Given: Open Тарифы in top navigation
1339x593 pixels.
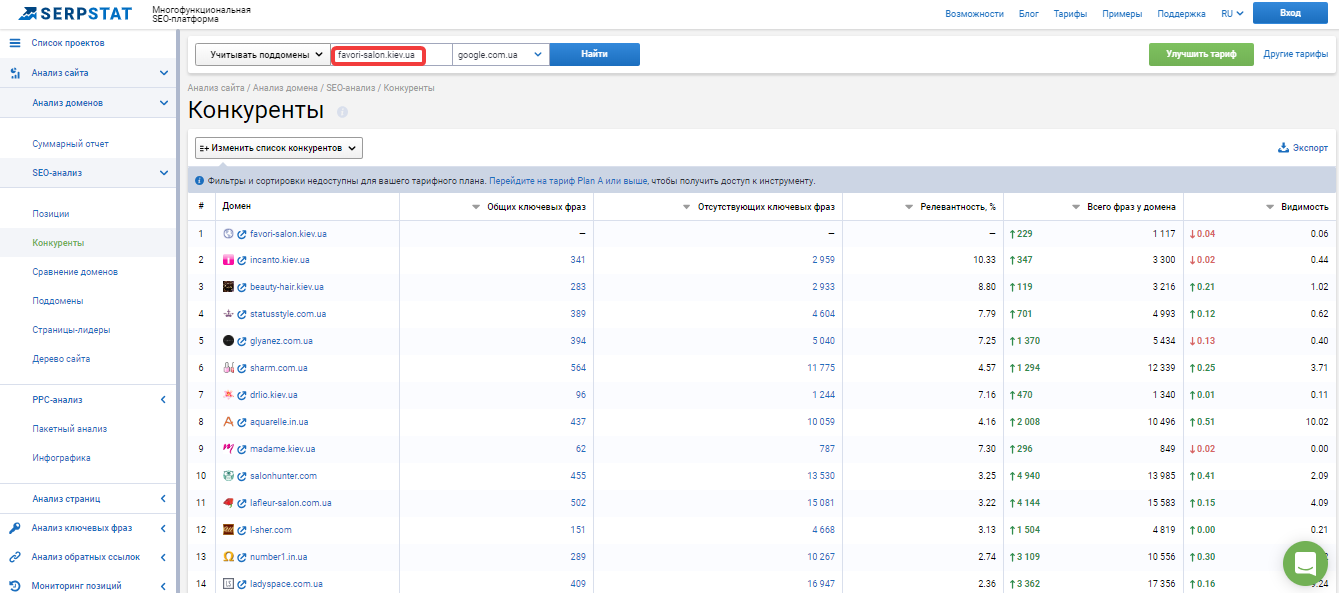Looking at the screenshot, I should tap(1070, 14).
